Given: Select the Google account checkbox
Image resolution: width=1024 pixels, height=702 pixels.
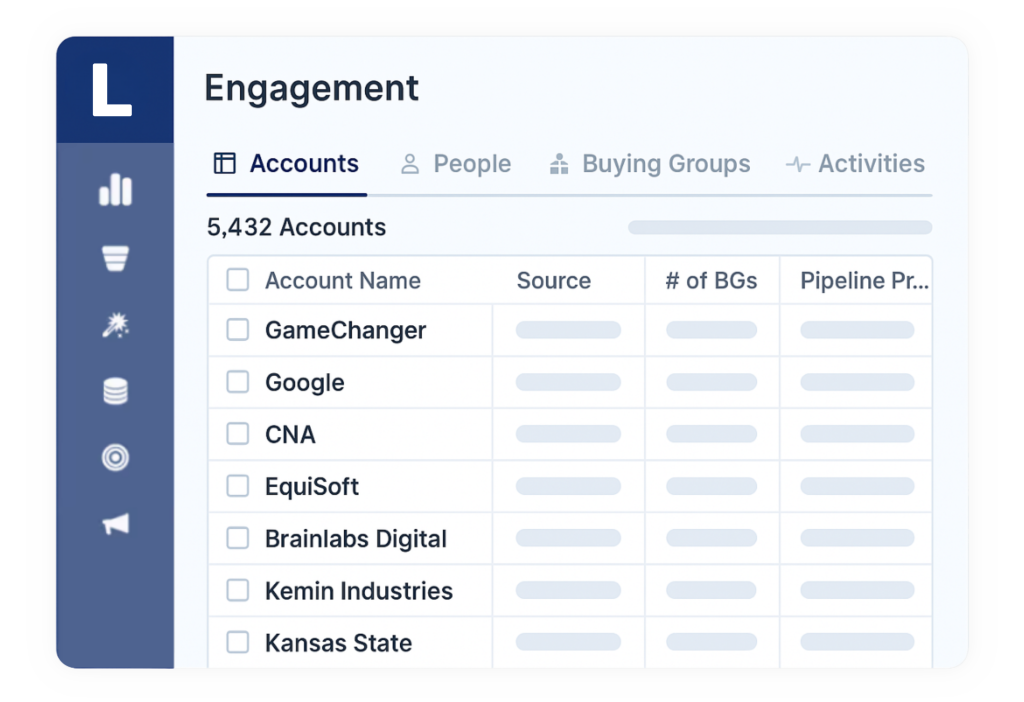Looking at the screenshot, I should pos(237,382).
